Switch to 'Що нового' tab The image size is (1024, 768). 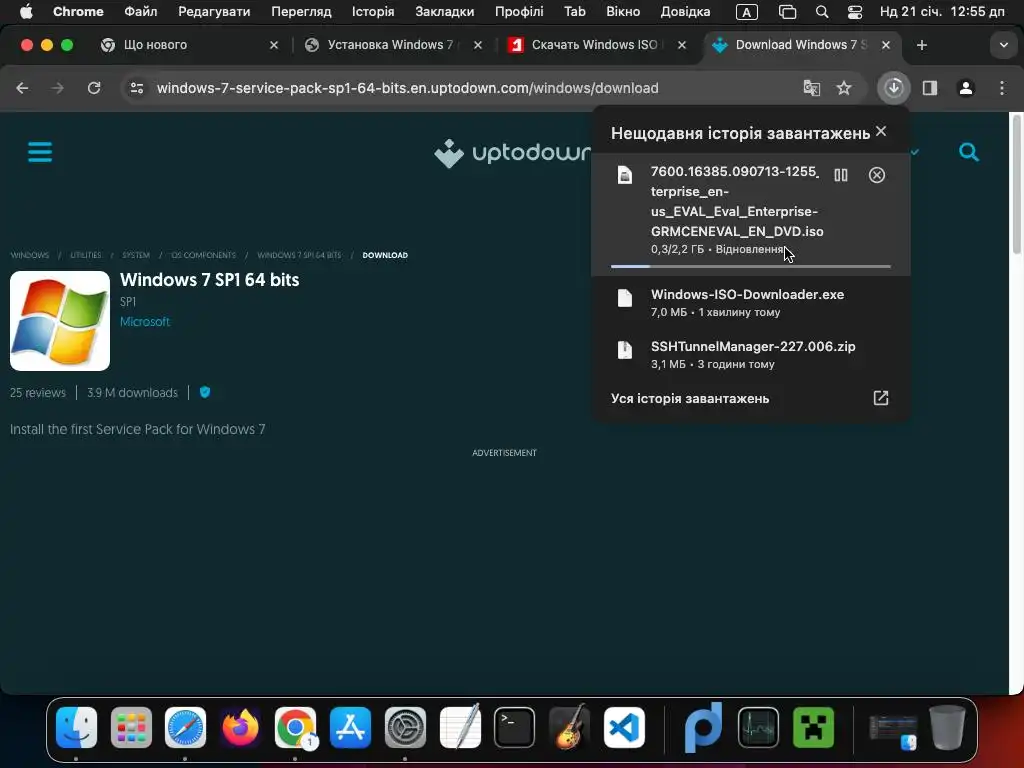189,45
